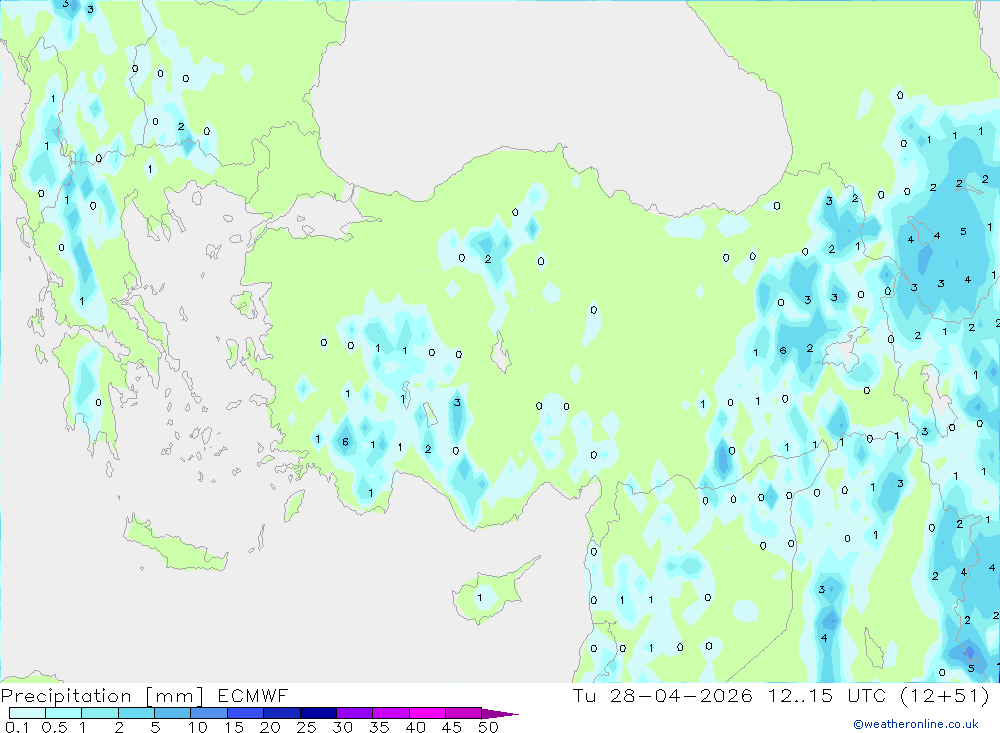Select the 15–20 mm blue legend swatch
The image size is (1000, 733).
point(245,713)
